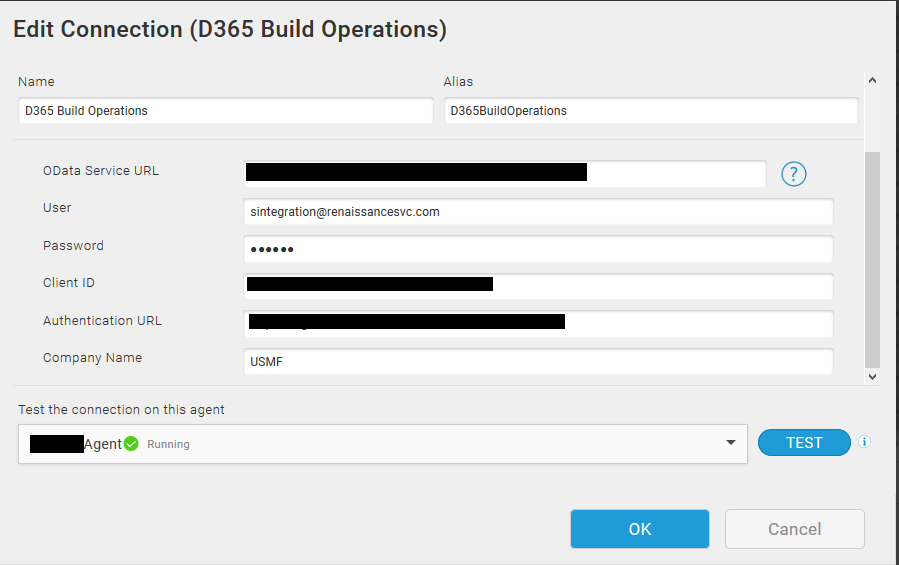
Task: Click the 'User' label
Action: (57, 207)
